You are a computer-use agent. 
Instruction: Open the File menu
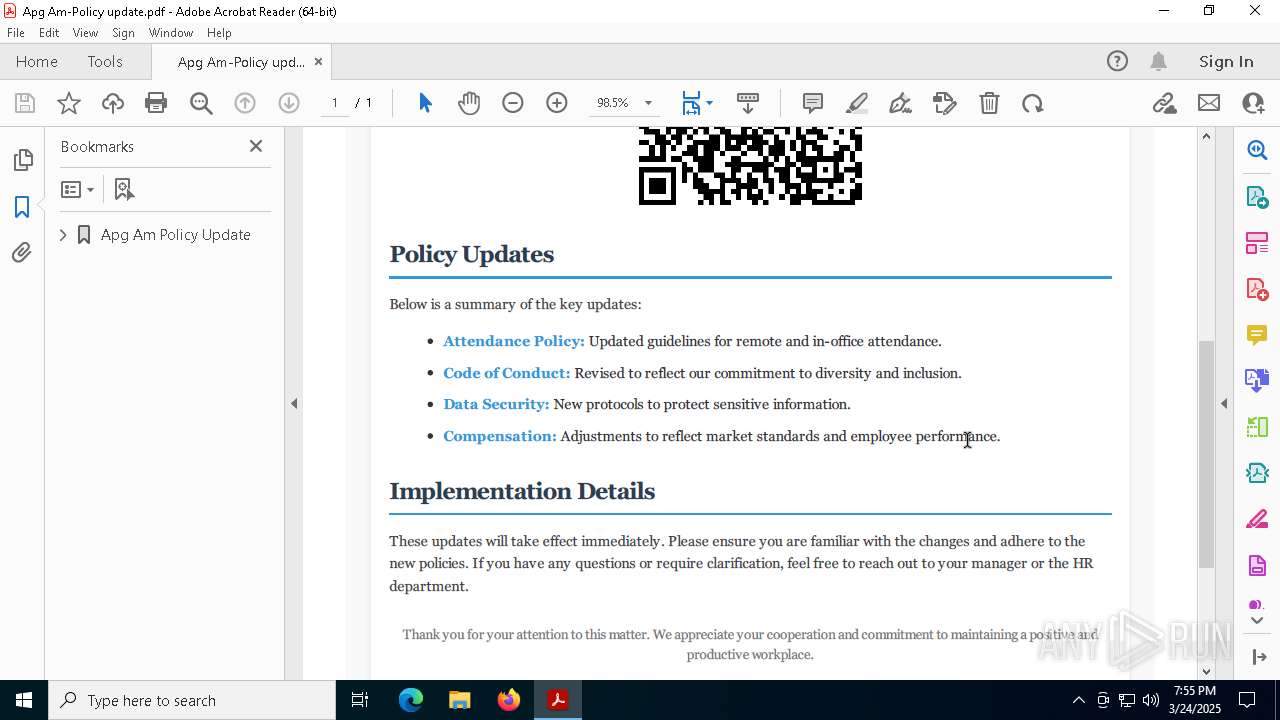click(x=16, y=33)
